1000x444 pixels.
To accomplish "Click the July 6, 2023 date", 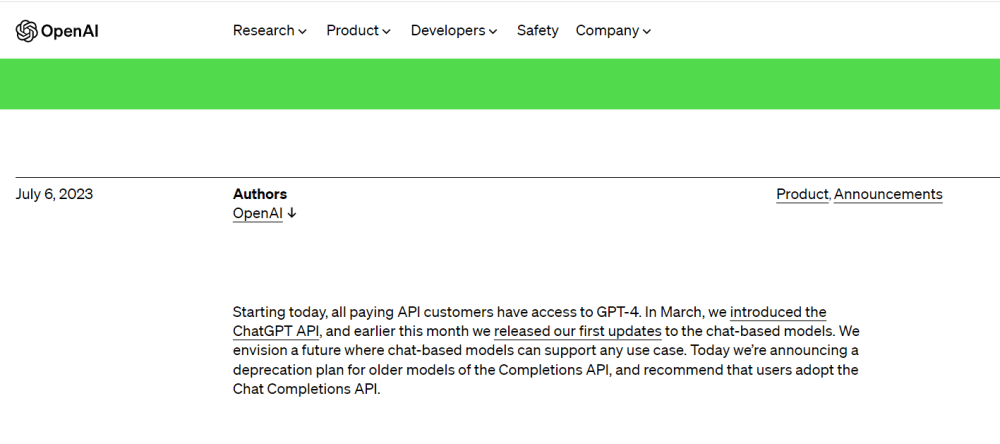I will [54, 194].
